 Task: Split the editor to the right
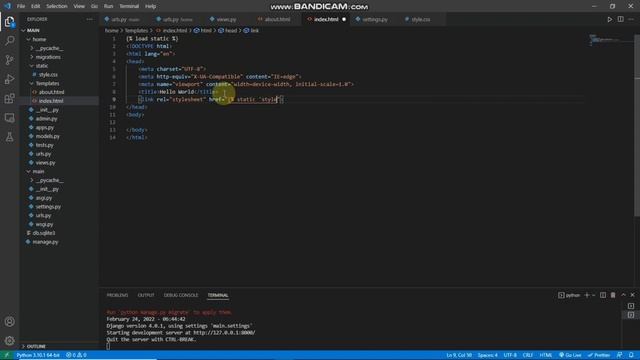point(620,19)
